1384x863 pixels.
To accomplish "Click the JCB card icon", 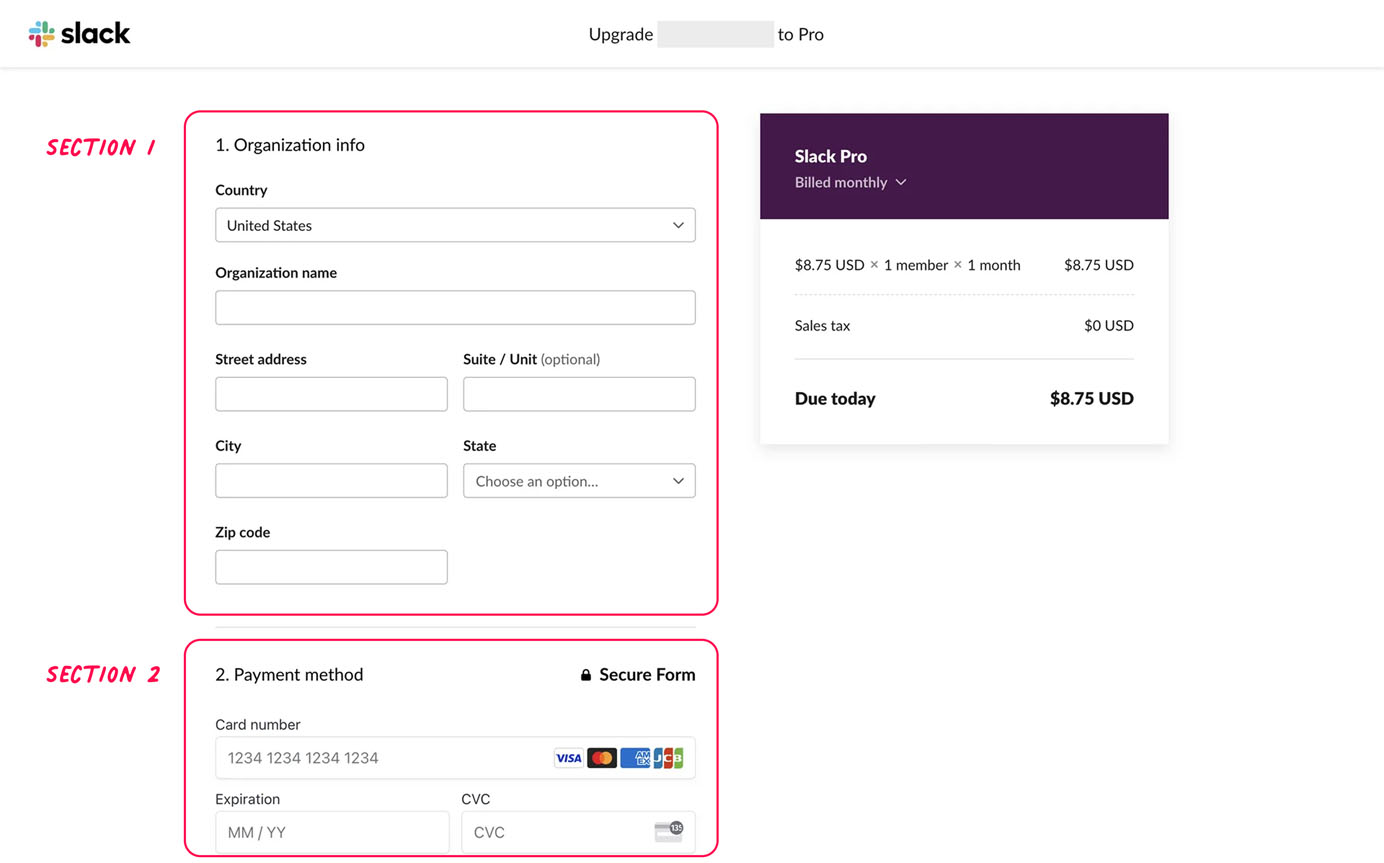I will tap(669, 758).
